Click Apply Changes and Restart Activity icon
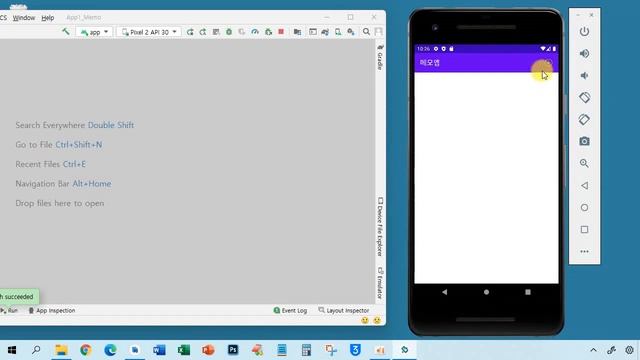Image resolution: width=640 pixels, height=360 pixels. 203,32
